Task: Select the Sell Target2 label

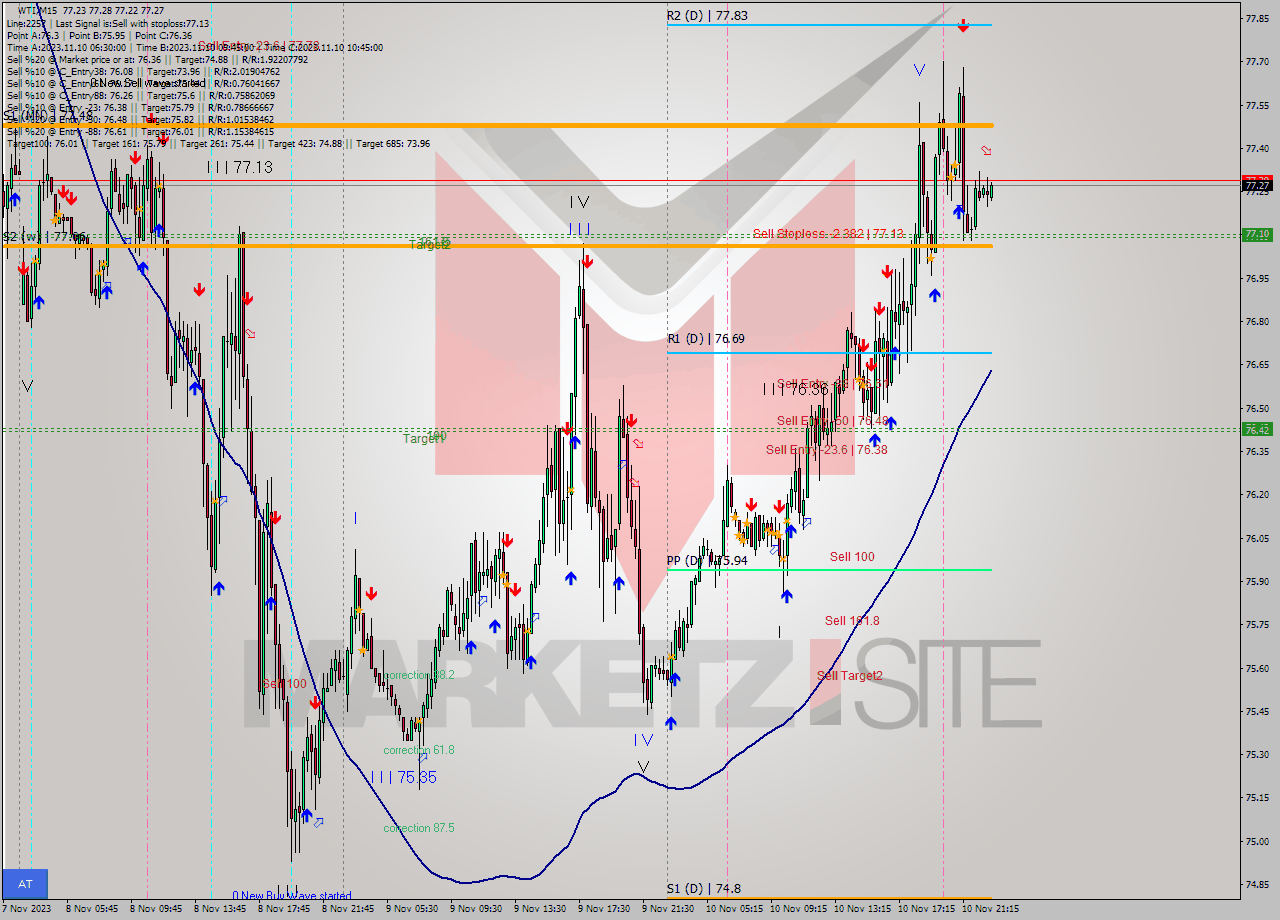Action: click(x=850, y=676)
